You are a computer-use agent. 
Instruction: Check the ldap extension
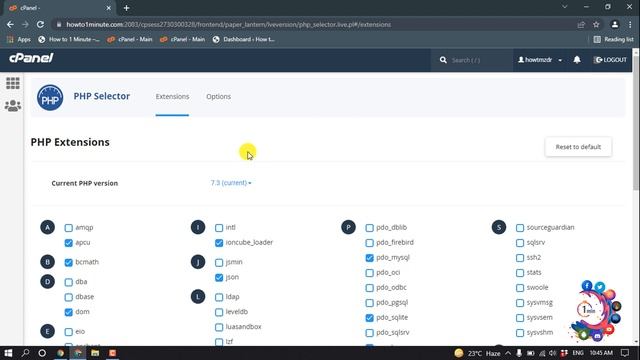(x=219, y=297)
